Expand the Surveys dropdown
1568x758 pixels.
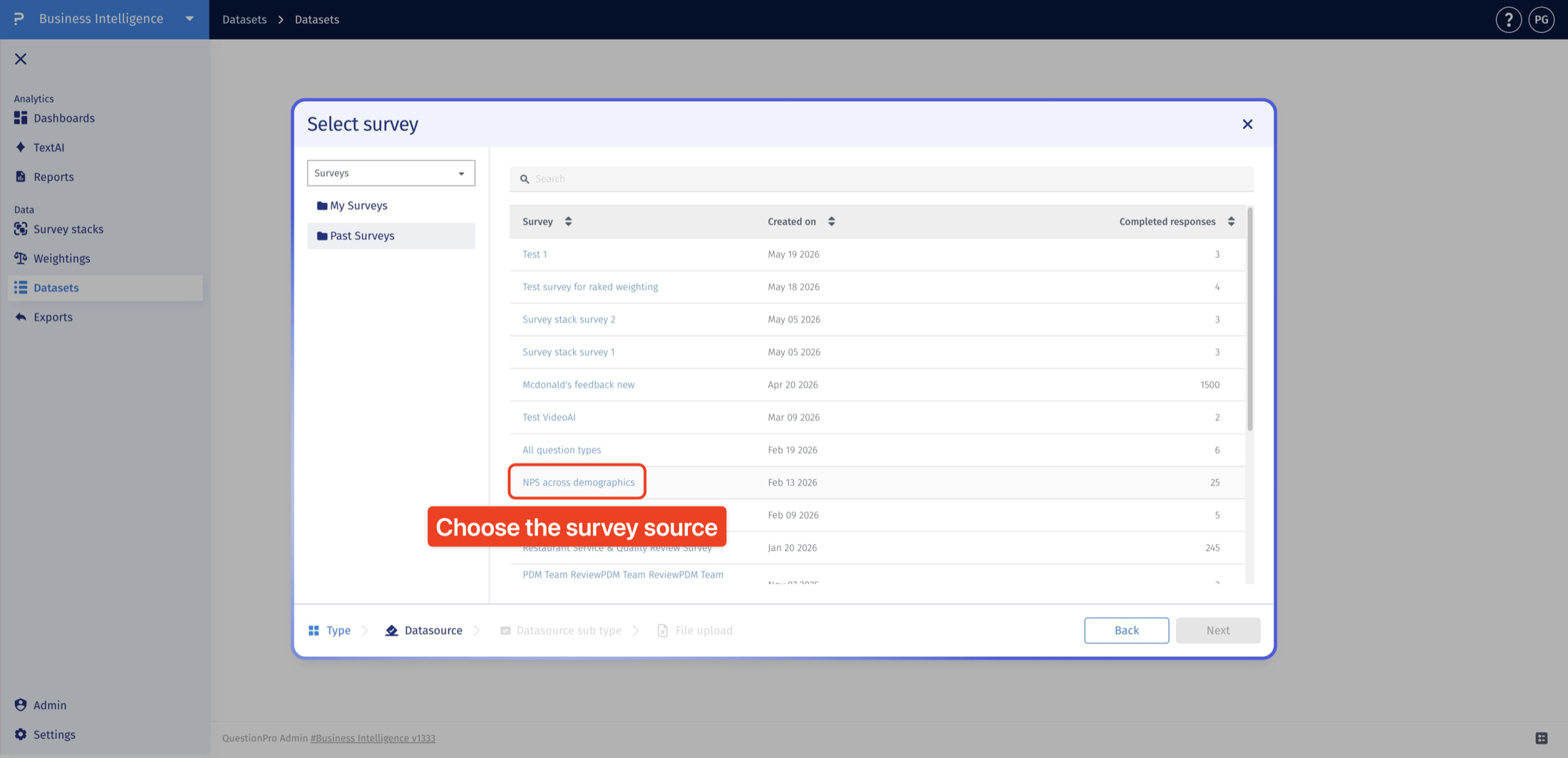[x=391, y=173]
